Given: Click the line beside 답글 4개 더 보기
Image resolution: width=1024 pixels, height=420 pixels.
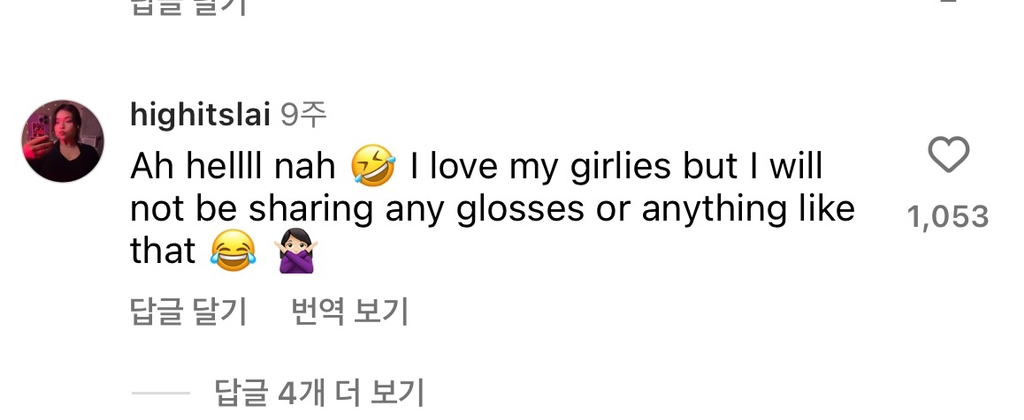Looking at the screenshot, I should pos(160,392).
